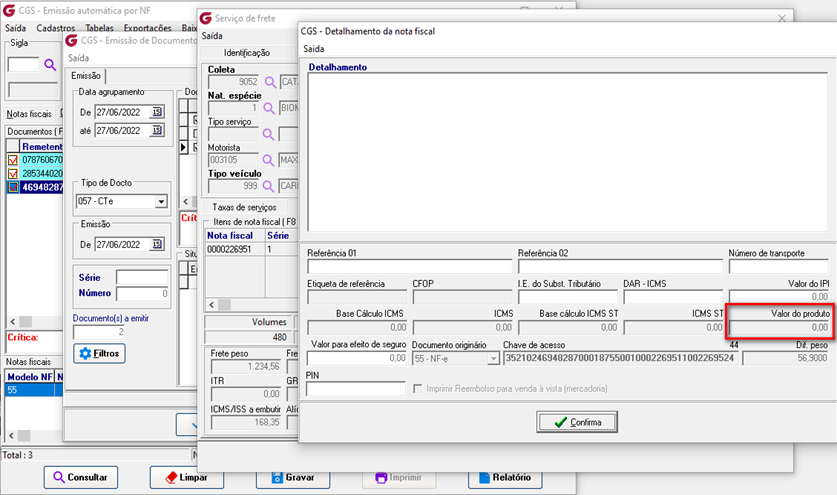Click the Relatório button
The image size is (837, 495).
coord(505,477)
